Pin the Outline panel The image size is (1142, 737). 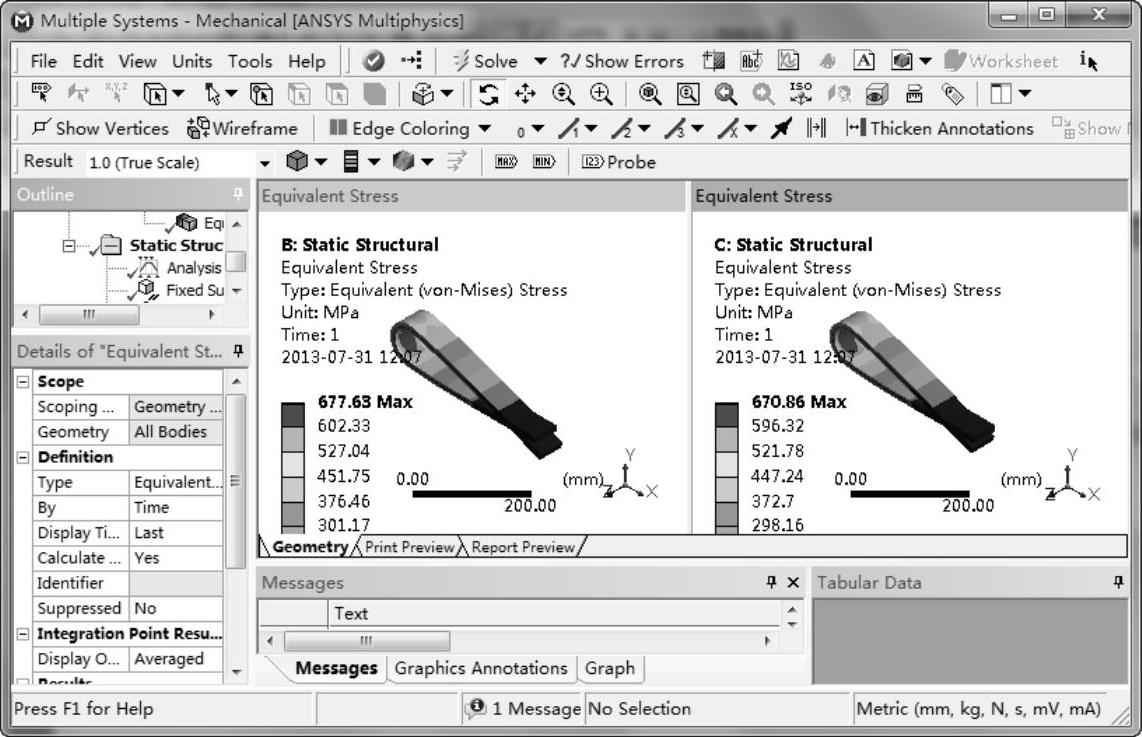pos(237,194)
